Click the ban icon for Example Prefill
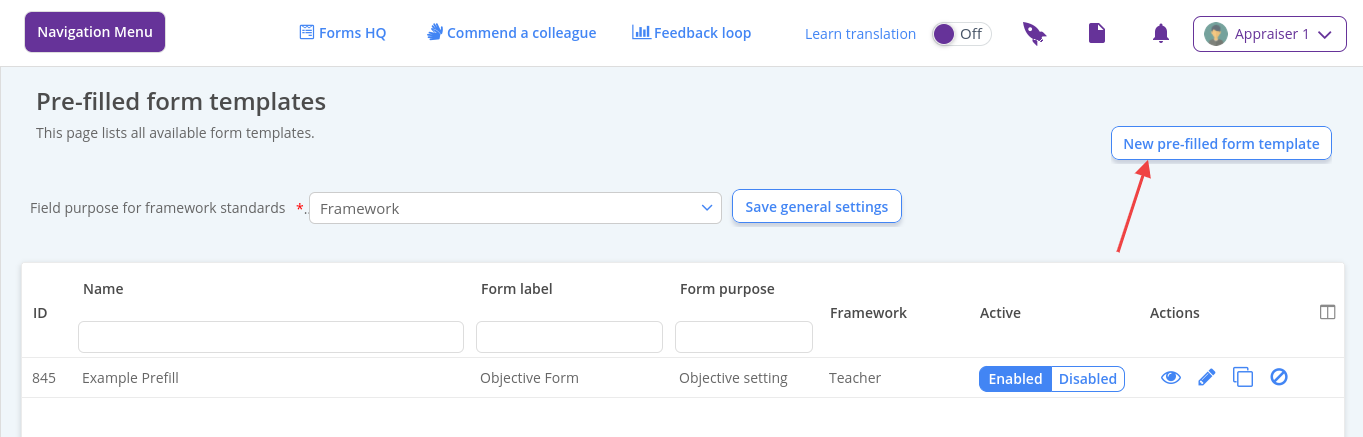Screen dimensions: 1363x437 pos(1278,378)
